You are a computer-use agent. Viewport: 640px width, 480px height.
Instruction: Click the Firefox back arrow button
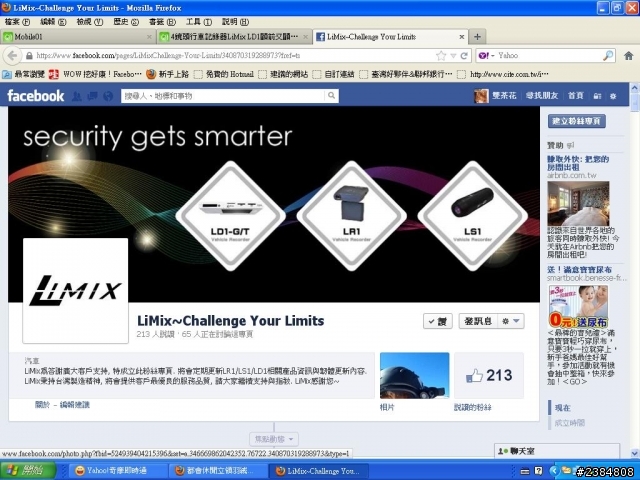pyautogui.click(x=12, y=56)
